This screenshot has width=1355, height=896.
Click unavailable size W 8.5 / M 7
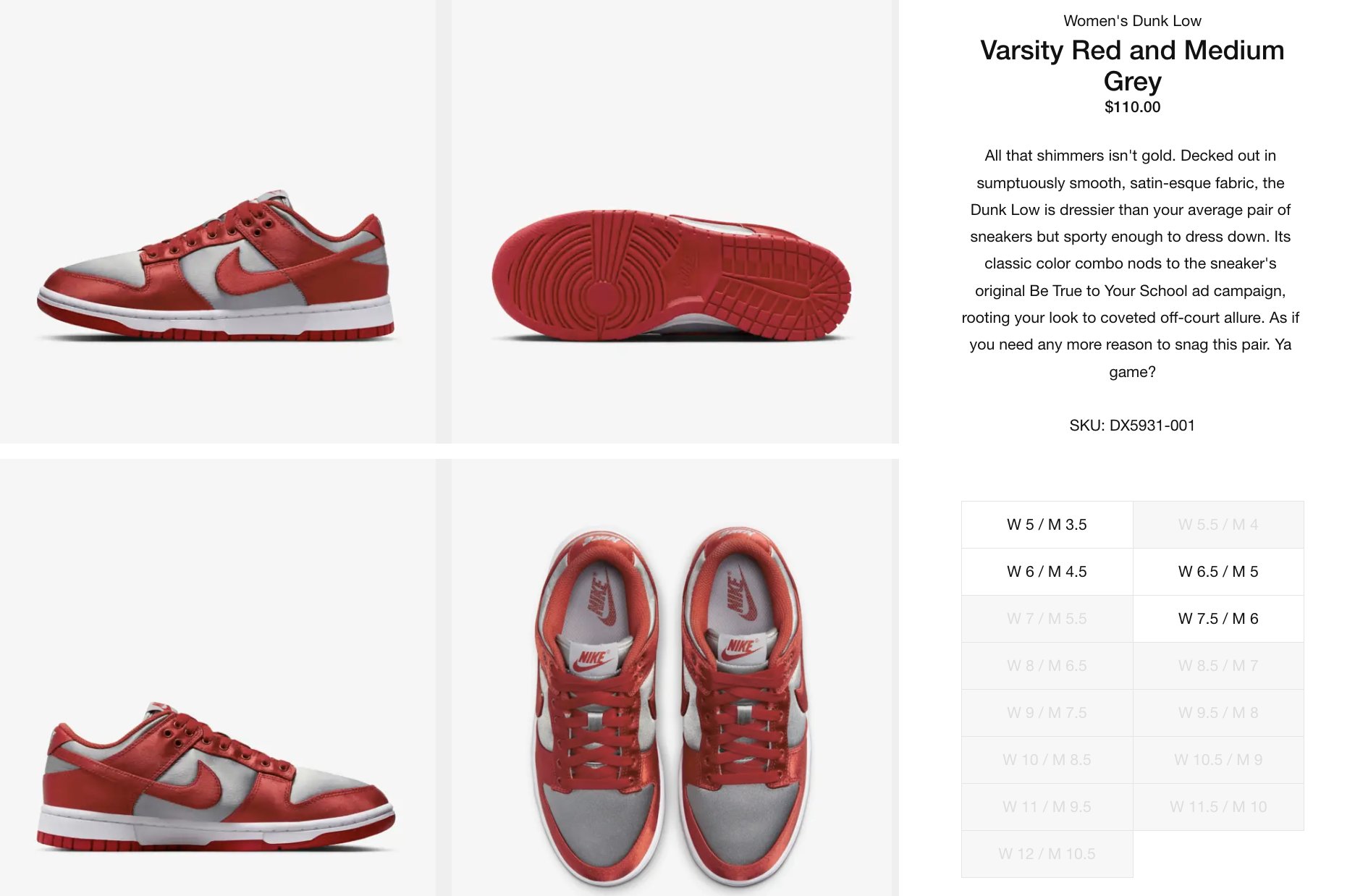pyautogui.click(x=1218, y=666)
